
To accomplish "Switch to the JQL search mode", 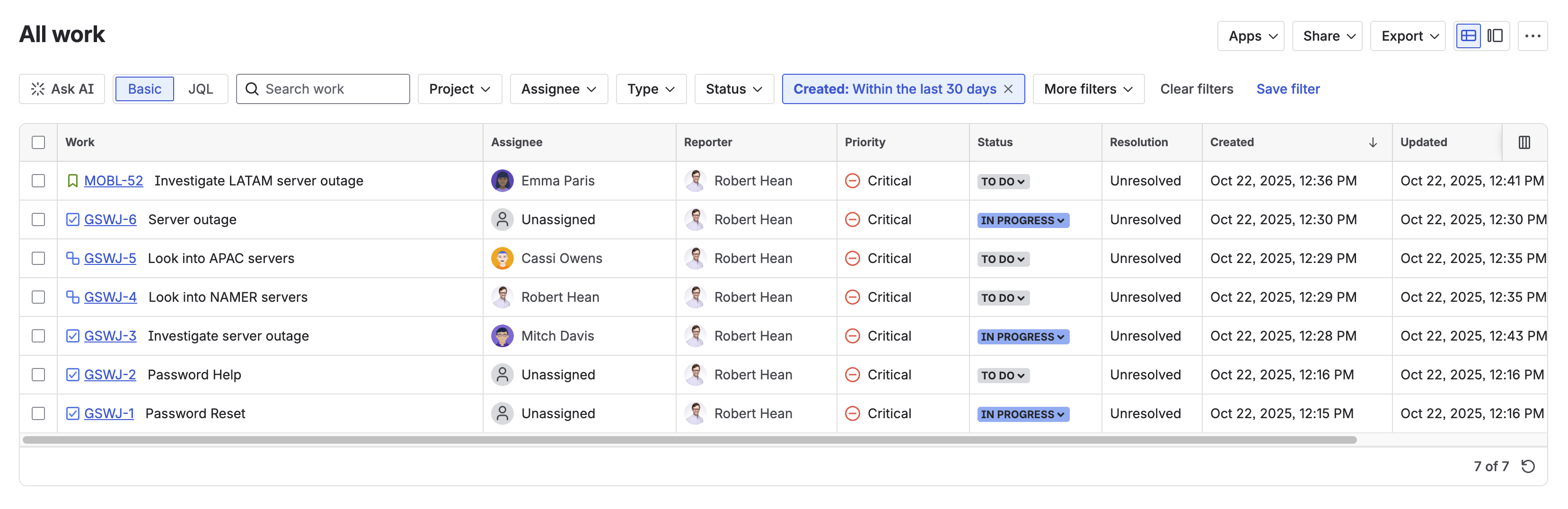I will tap(200, 89).
